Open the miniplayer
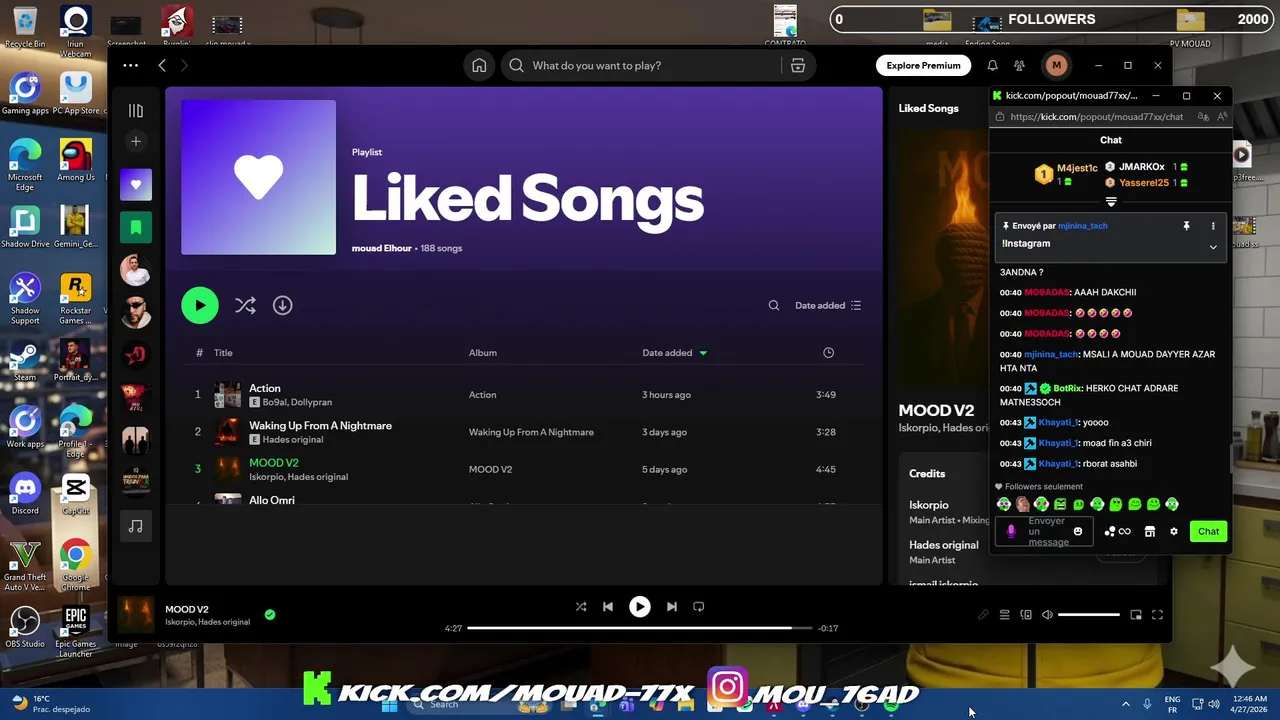 (x=1136, y=615)
